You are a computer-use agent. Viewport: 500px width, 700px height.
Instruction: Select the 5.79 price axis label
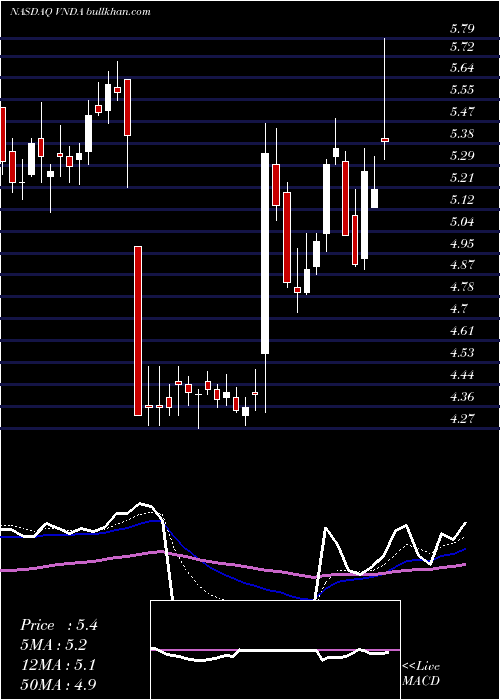pyautogui.click(x=462, y=29)
